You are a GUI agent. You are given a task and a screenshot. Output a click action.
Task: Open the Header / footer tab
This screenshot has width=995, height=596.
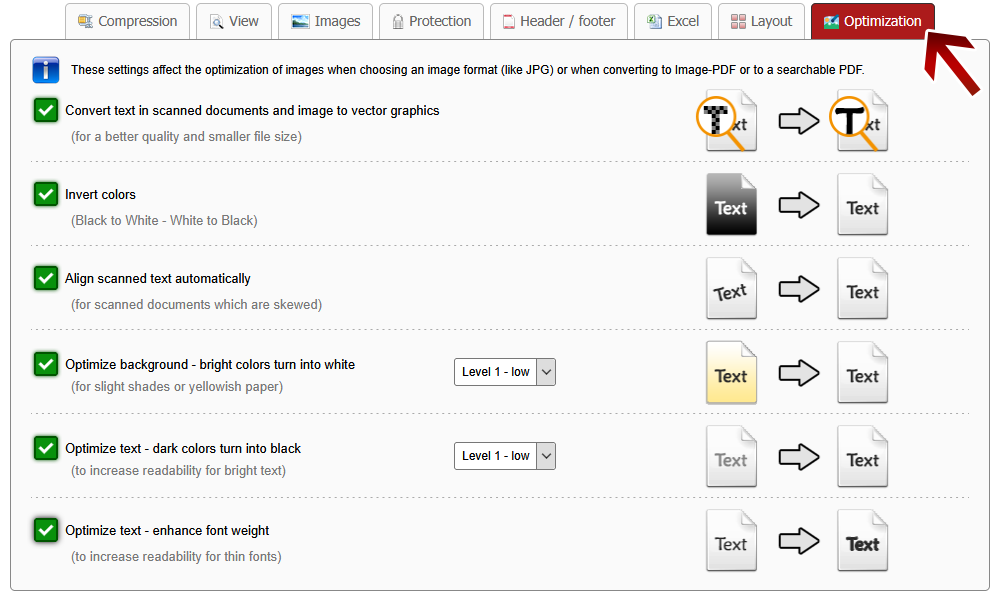tap(558, 21)
